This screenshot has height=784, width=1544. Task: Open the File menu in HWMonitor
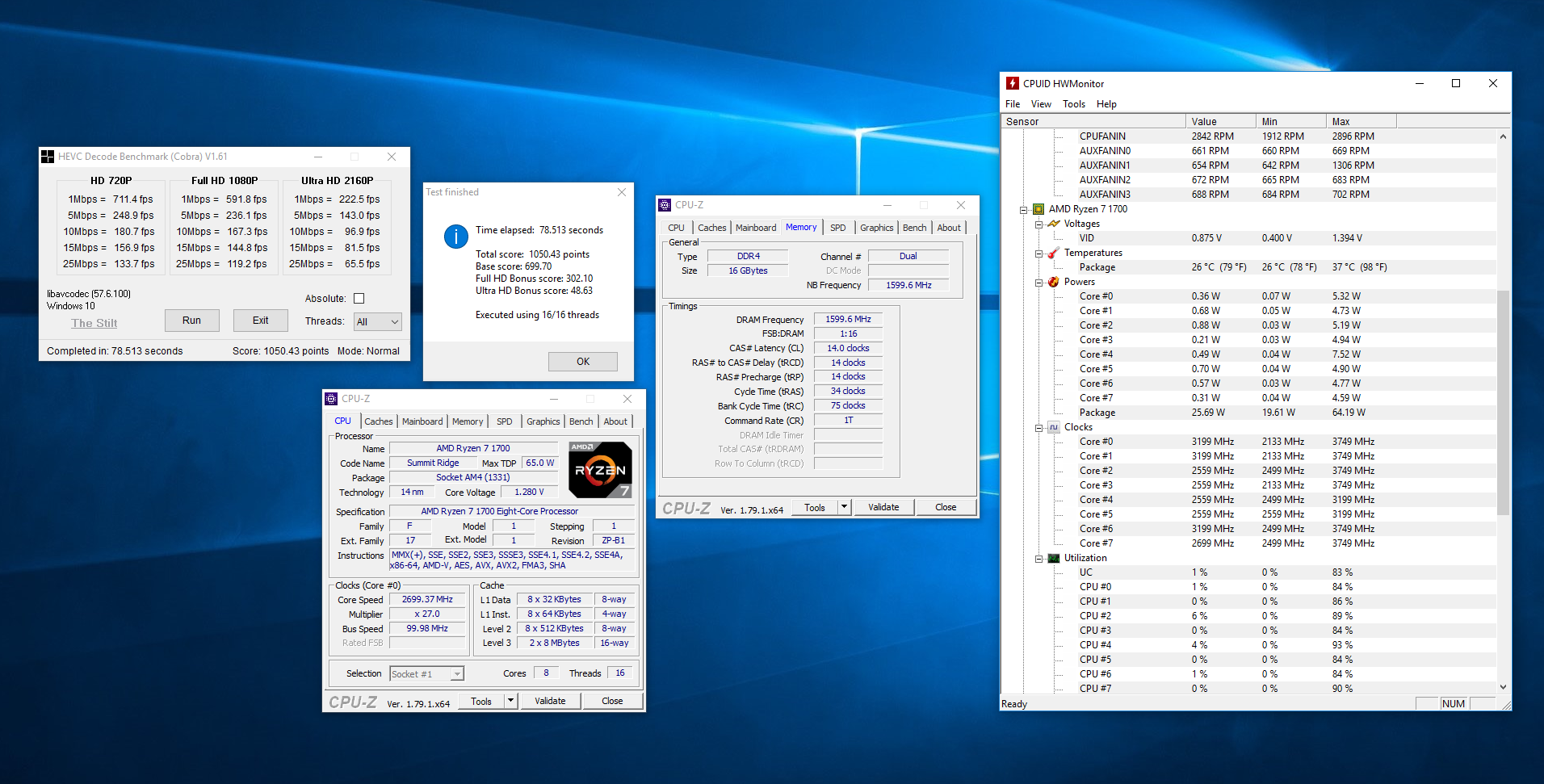point(1013,104)
